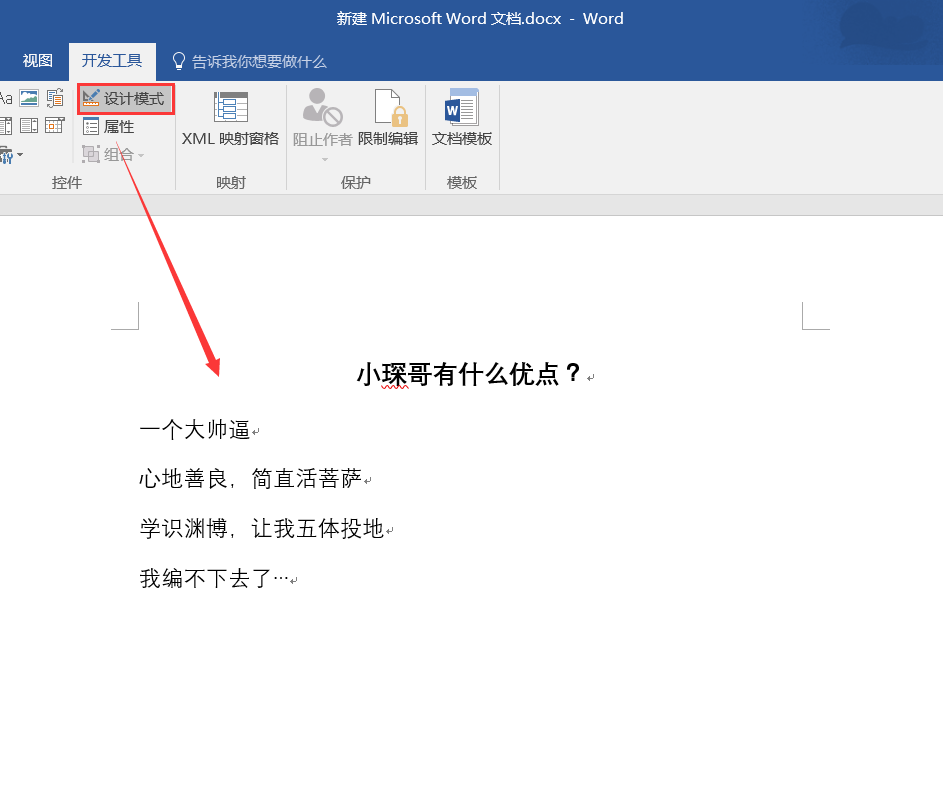The width and height of the screenshot is (943, 800).
Task: Insert a building block gallery control
Action: (55, 97)
